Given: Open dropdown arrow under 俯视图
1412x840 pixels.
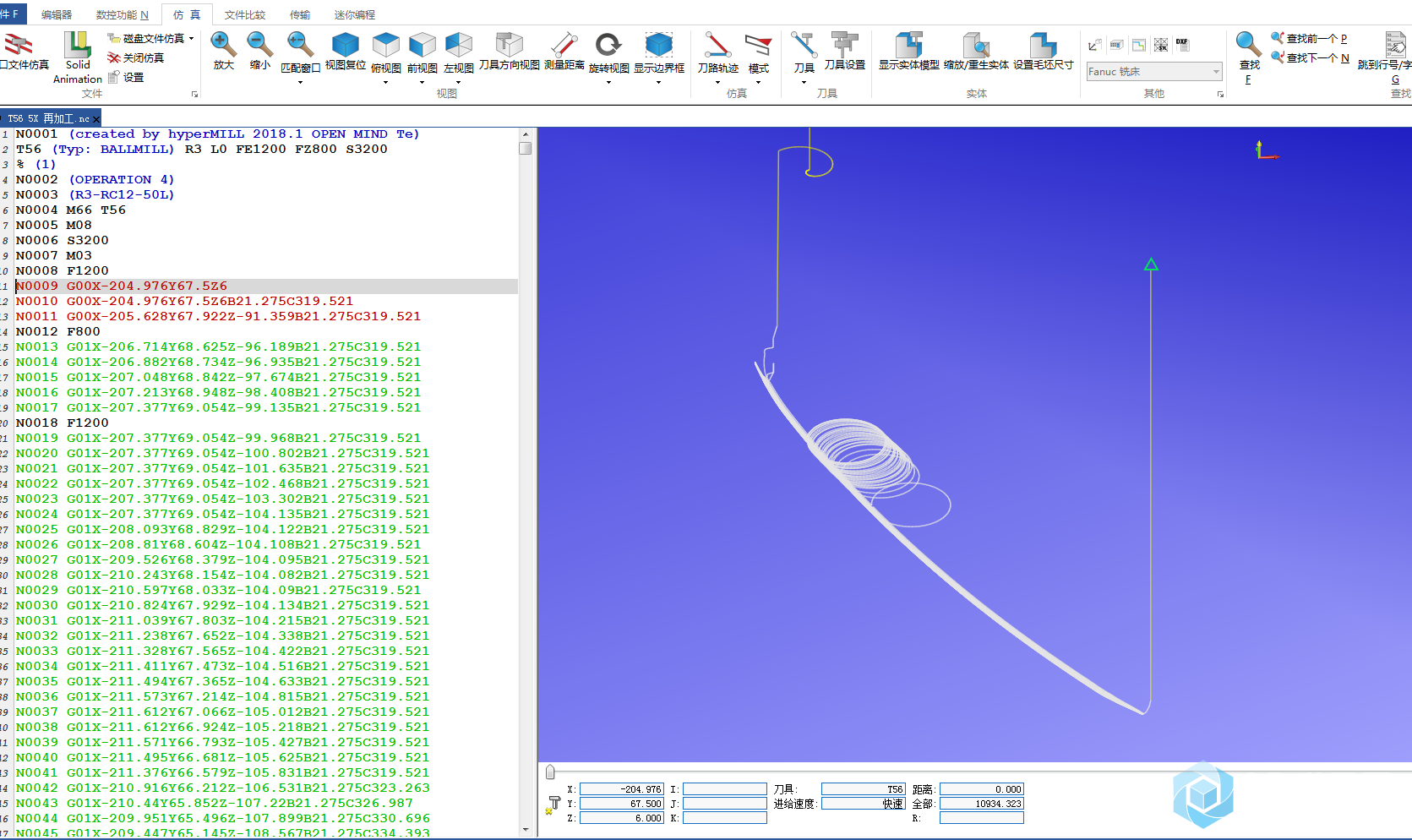Looking at the screenshot, I should point(386,82).
